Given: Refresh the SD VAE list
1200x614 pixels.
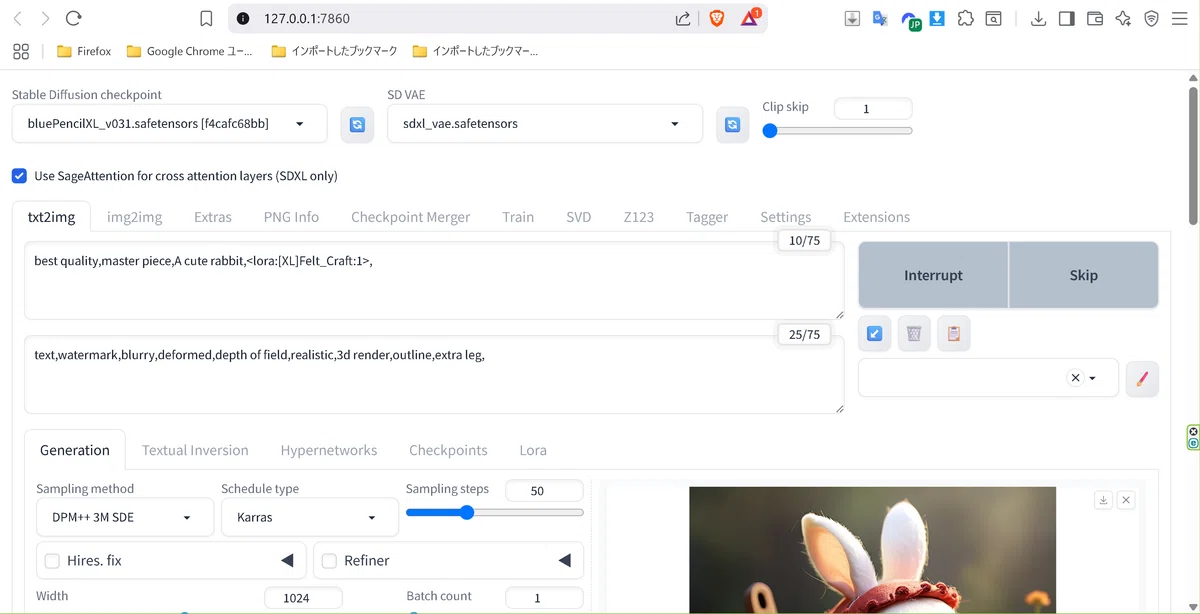Looking at the screenshot, I should tap(732, 124).
